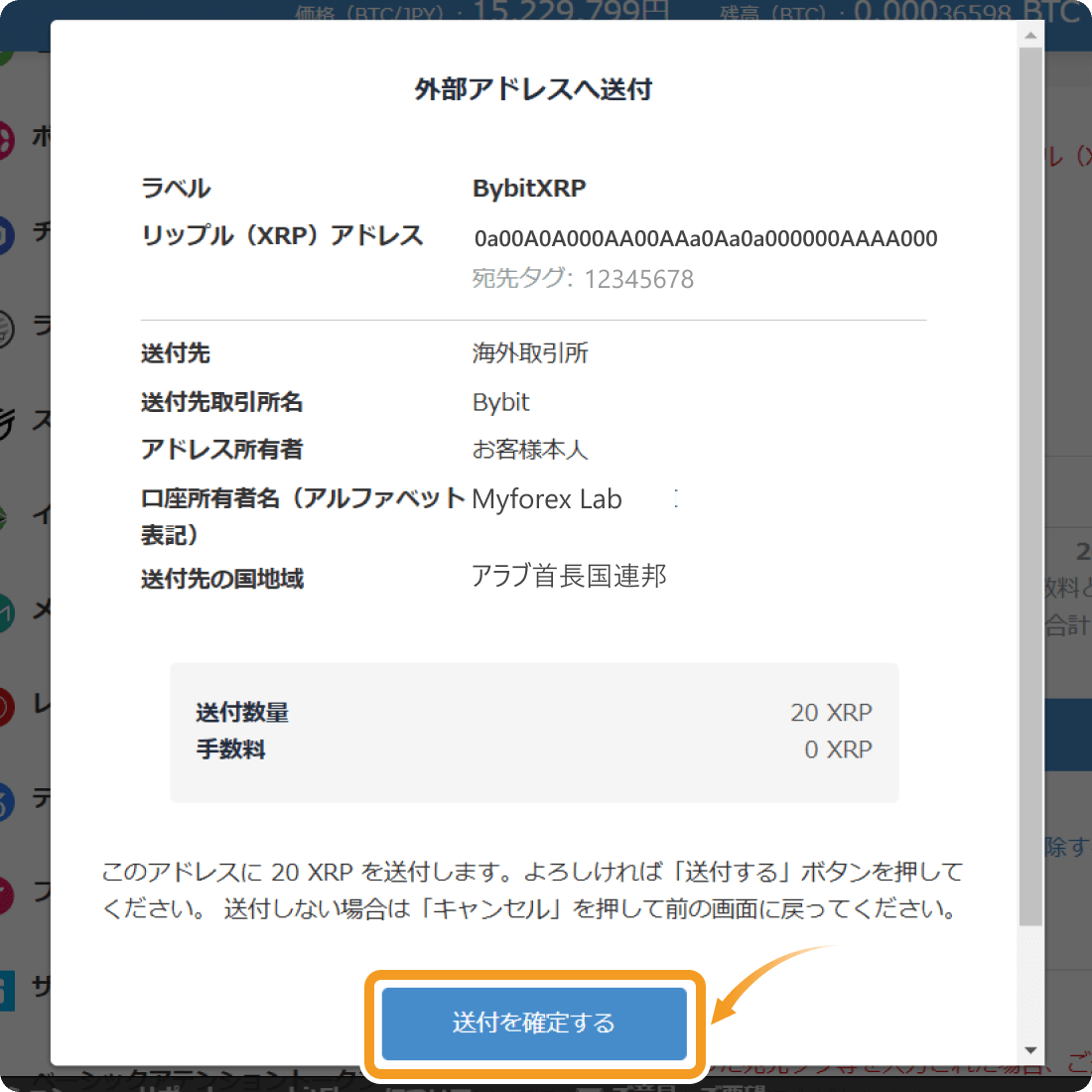Click the 送付を確定する confirm button
This screenshot has height=1092, width=1092.
(x=534, y=1024)
